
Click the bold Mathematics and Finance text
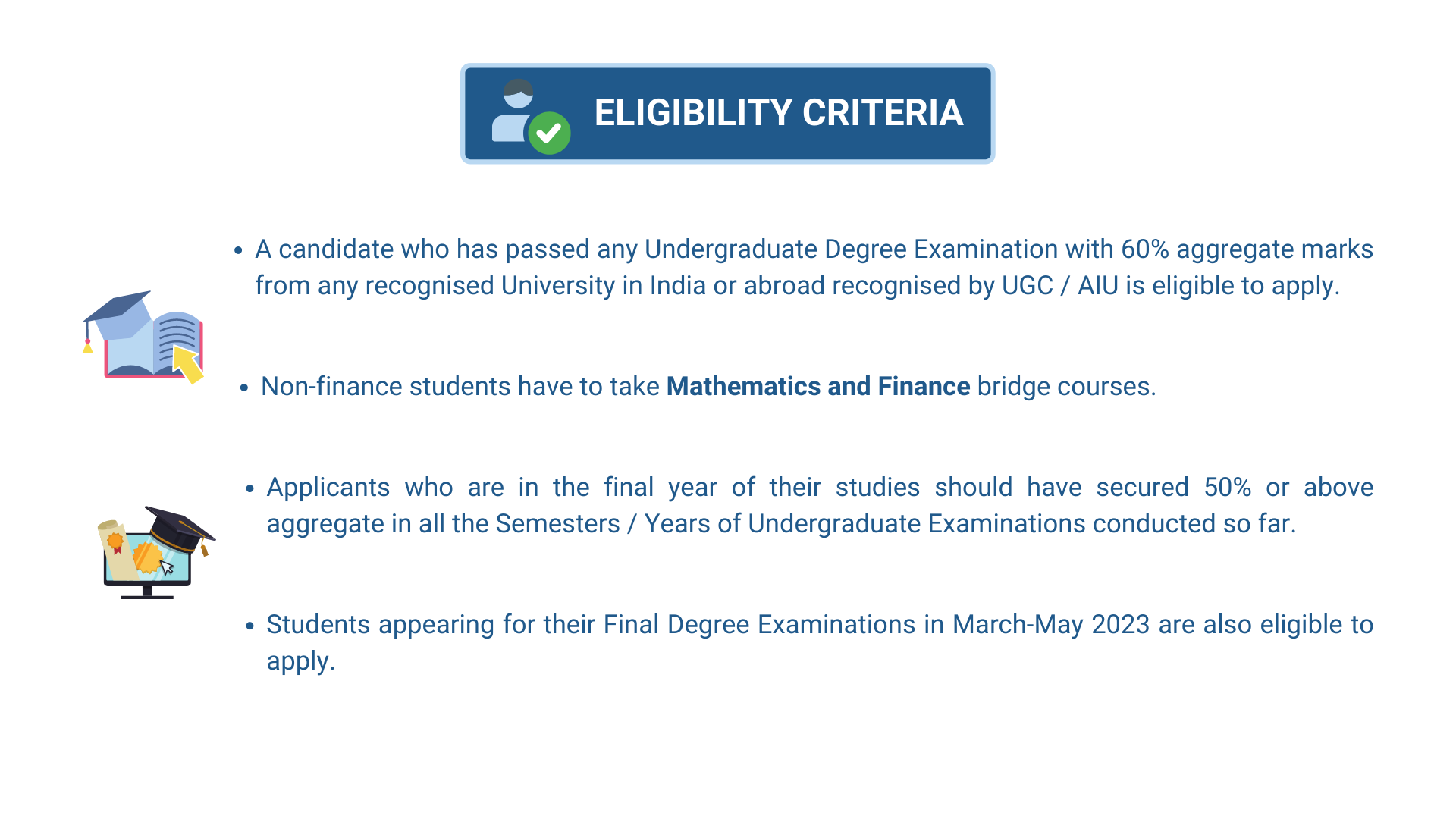tap(818, 387)
